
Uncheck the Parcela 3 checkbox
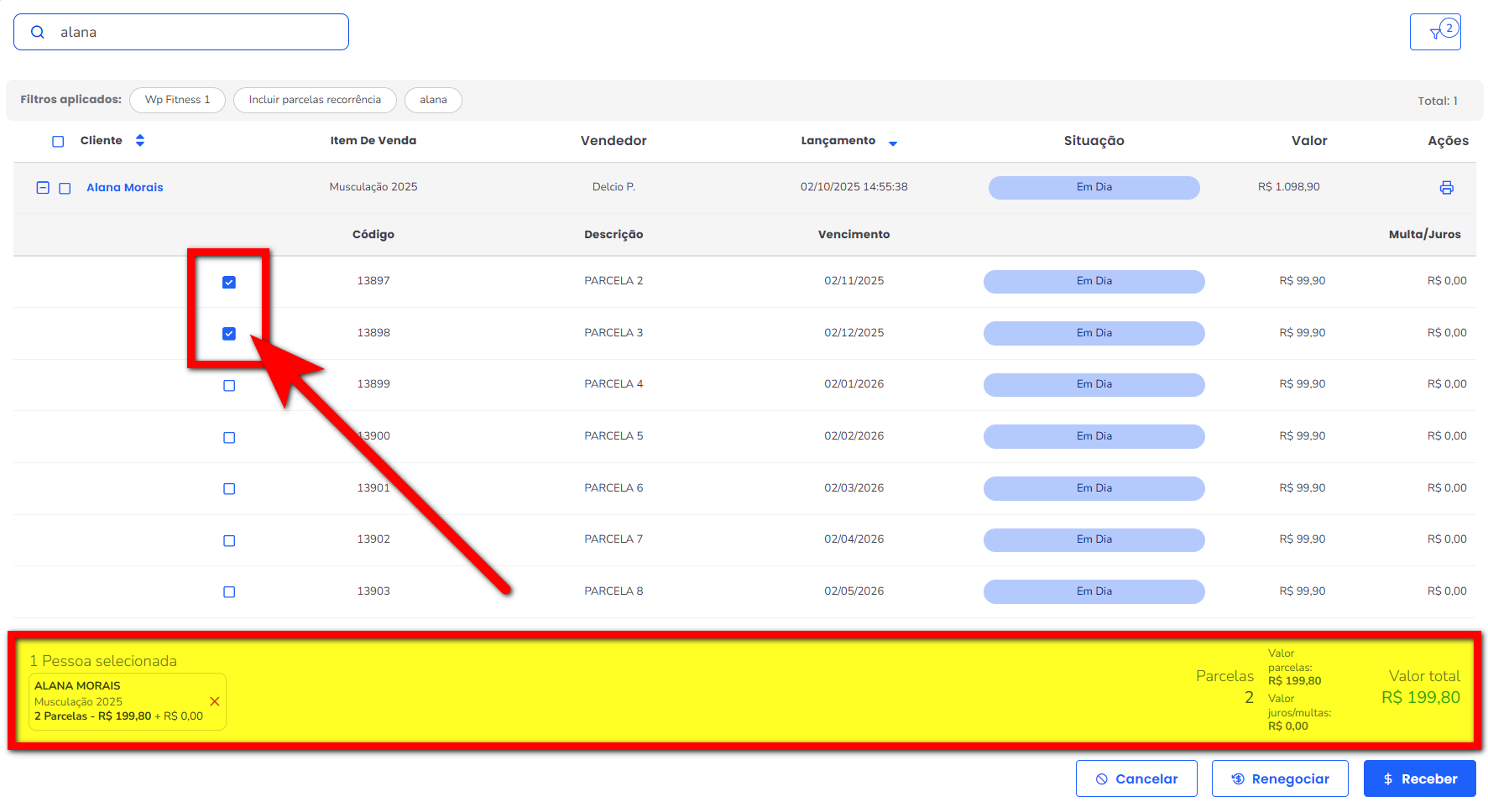click(229, 334)
